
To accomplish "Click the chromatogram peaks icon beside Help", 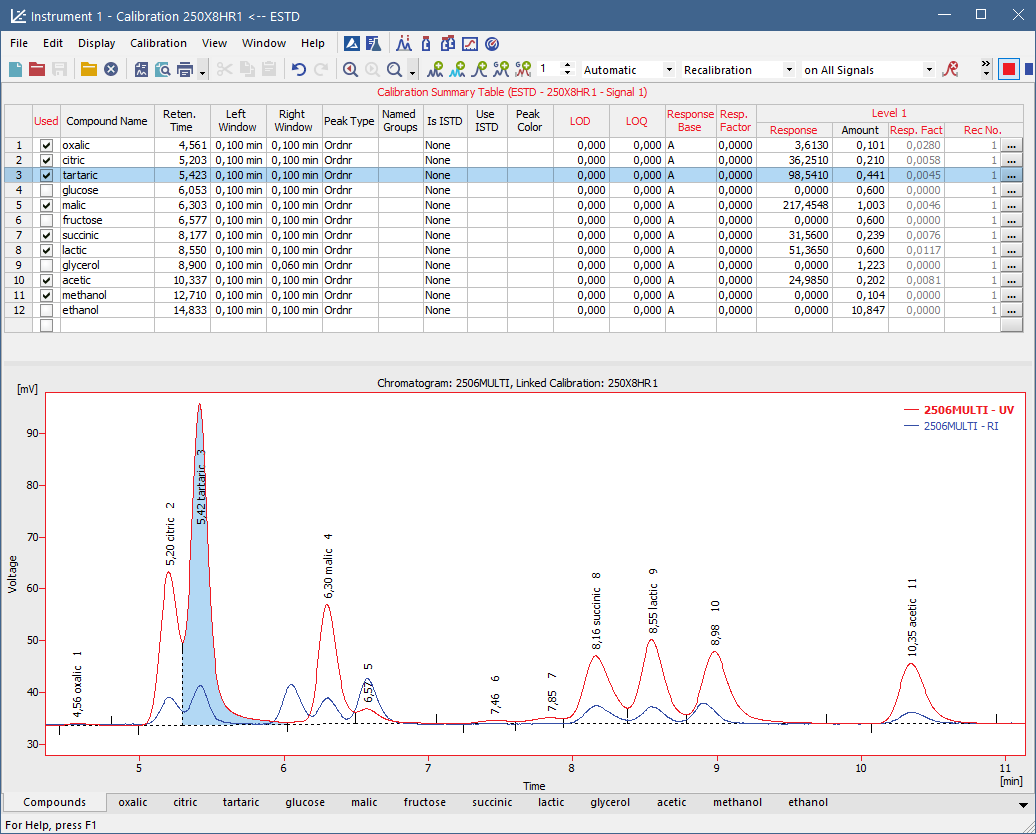I will tap(404, 43).
